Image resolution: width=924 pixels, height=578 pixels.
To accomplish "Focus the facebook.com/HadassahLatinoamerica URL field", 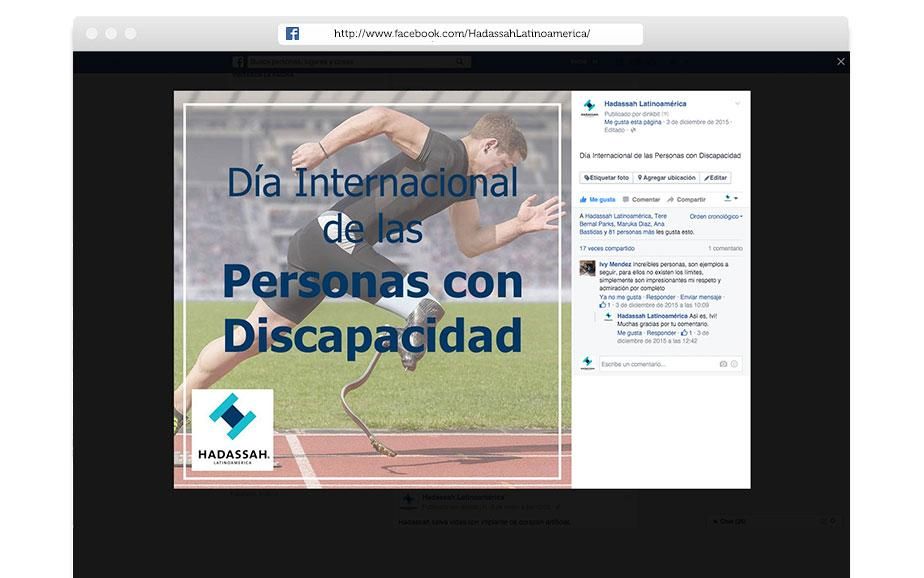I will (461, 34).
